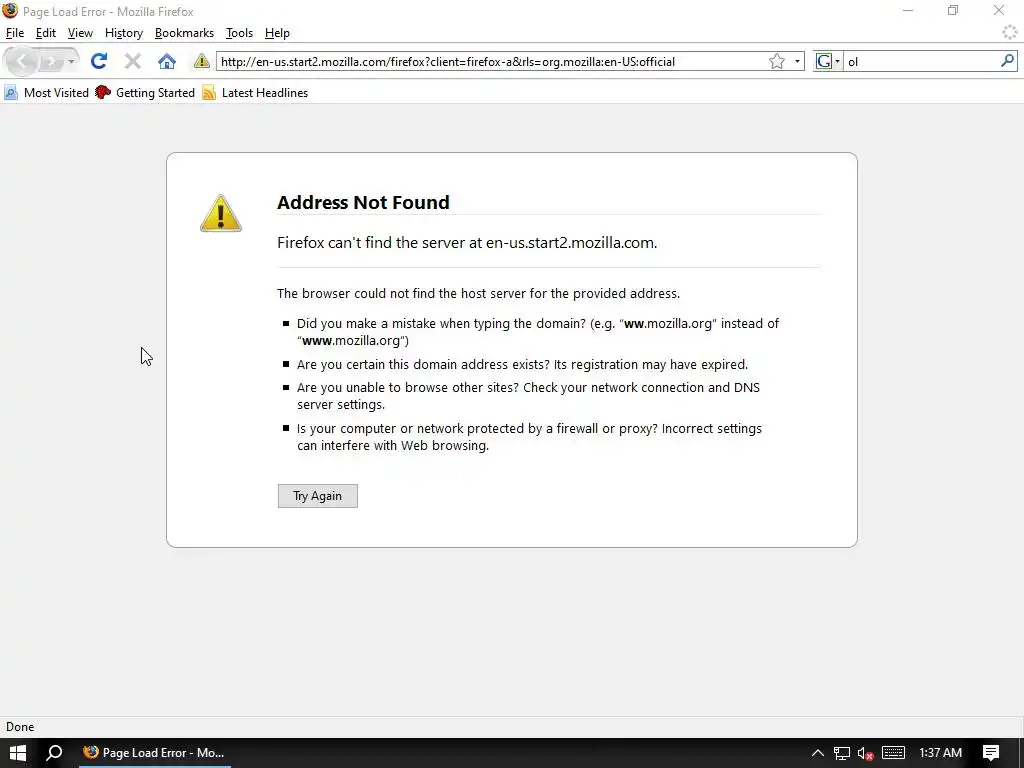The height and width of the screenshot is (768, 1024).
Task: Click the Back navigation arrow
Action: click(22, 61)
